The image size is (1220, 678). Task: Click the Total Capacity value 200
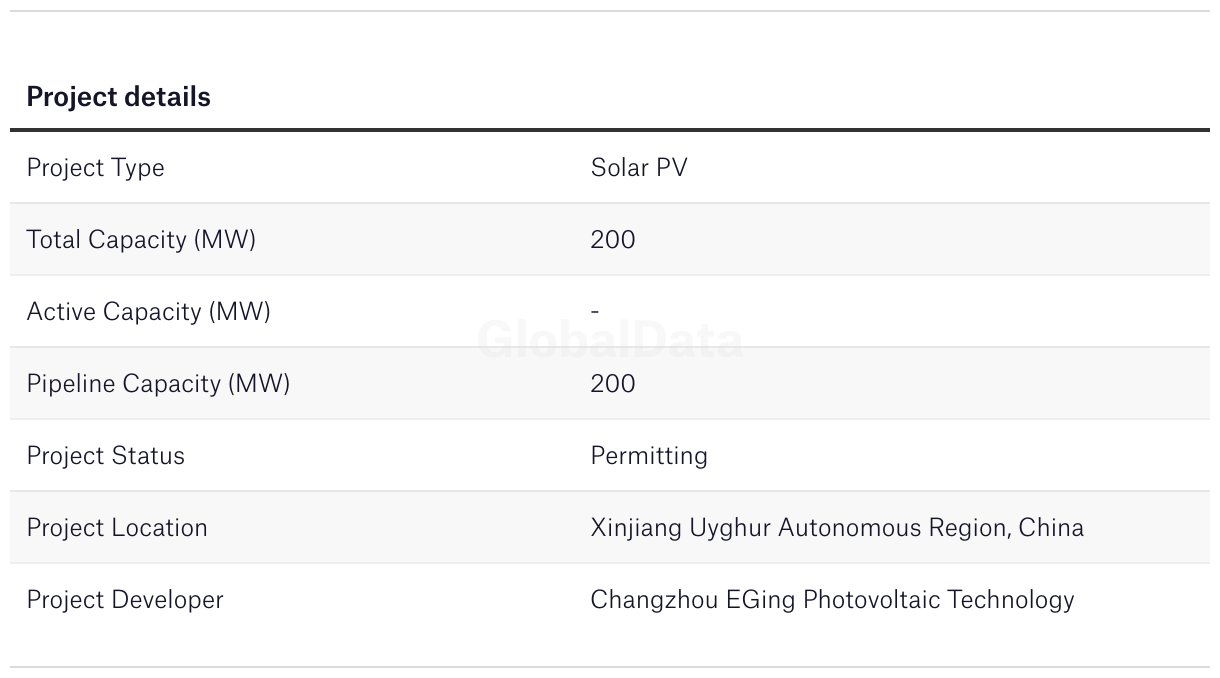613,240
